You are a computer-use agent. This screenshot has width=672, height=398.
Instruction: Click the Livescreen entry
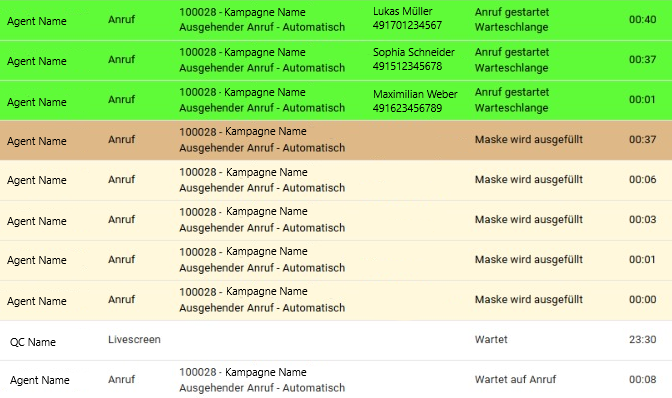(x=134, y=339)
